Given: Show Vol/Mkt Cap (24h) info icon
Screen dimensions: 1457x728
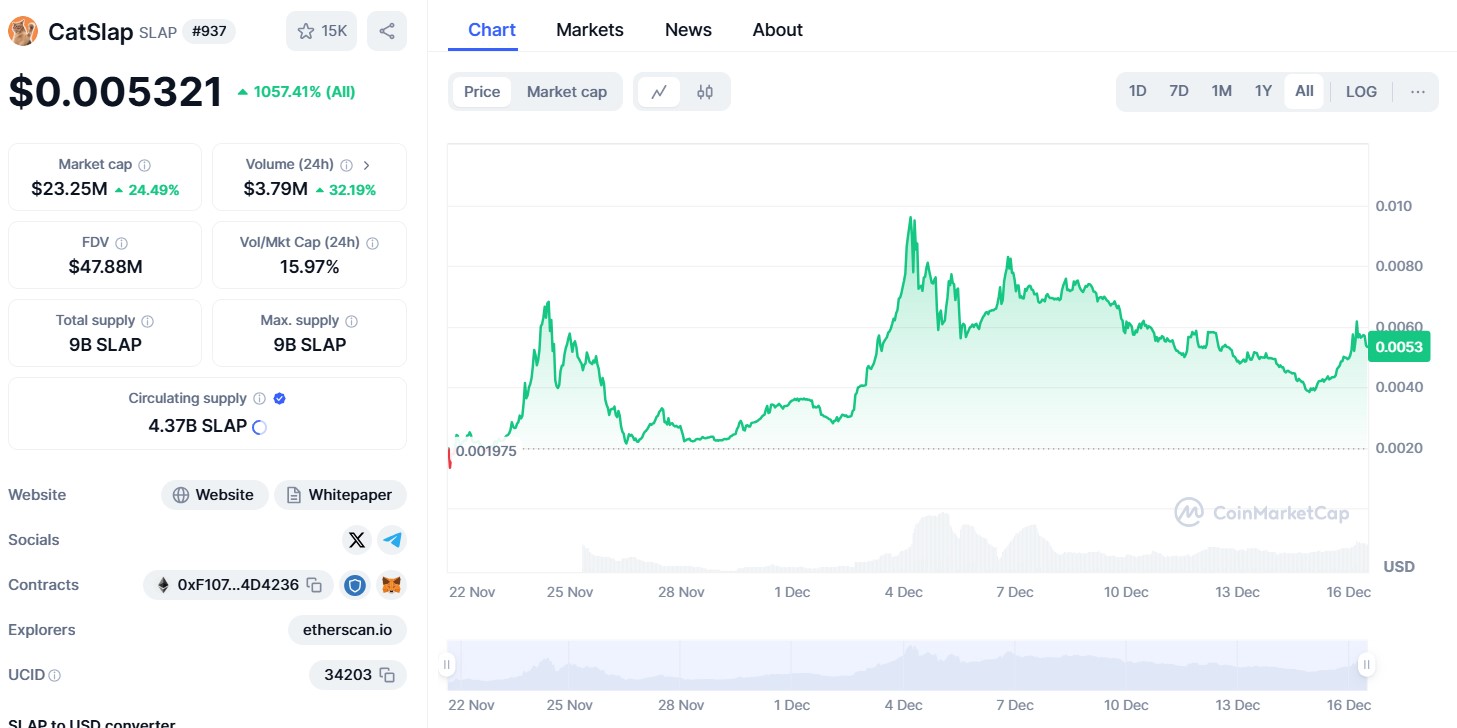Looking at the screenshot, I should coord(373,243).
